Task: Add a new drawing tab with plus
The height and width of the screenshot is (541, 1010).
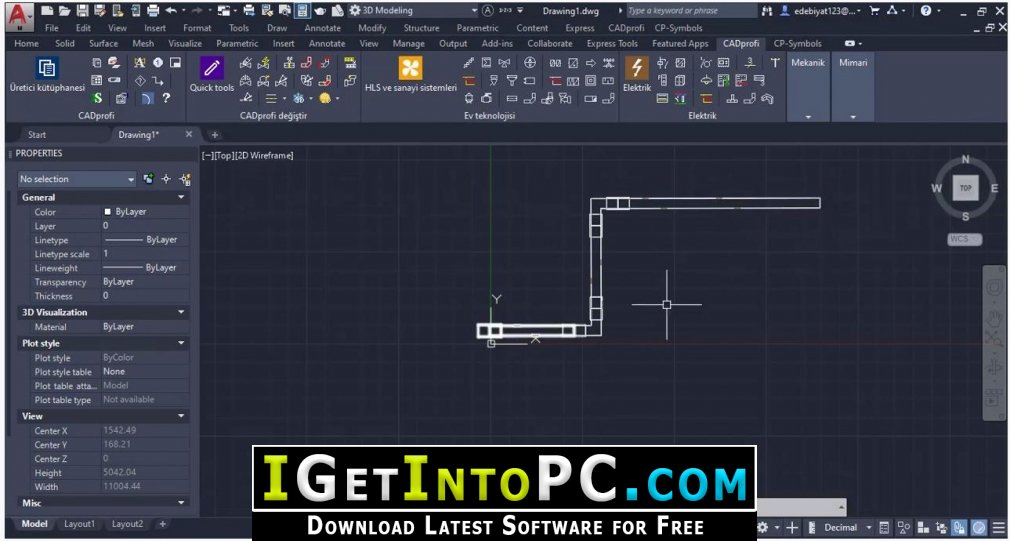Action: [x=215, y=135]
